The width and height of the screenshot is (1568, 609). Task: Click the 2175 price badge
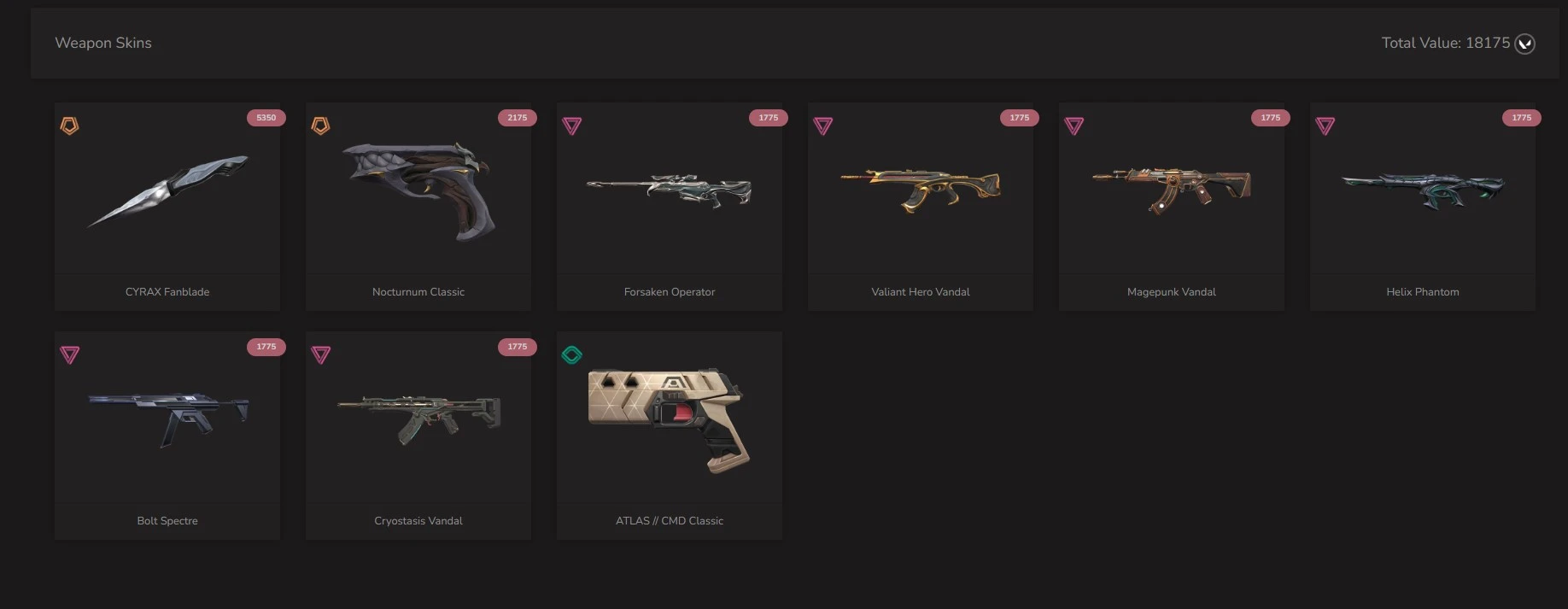tap(518, 118)
